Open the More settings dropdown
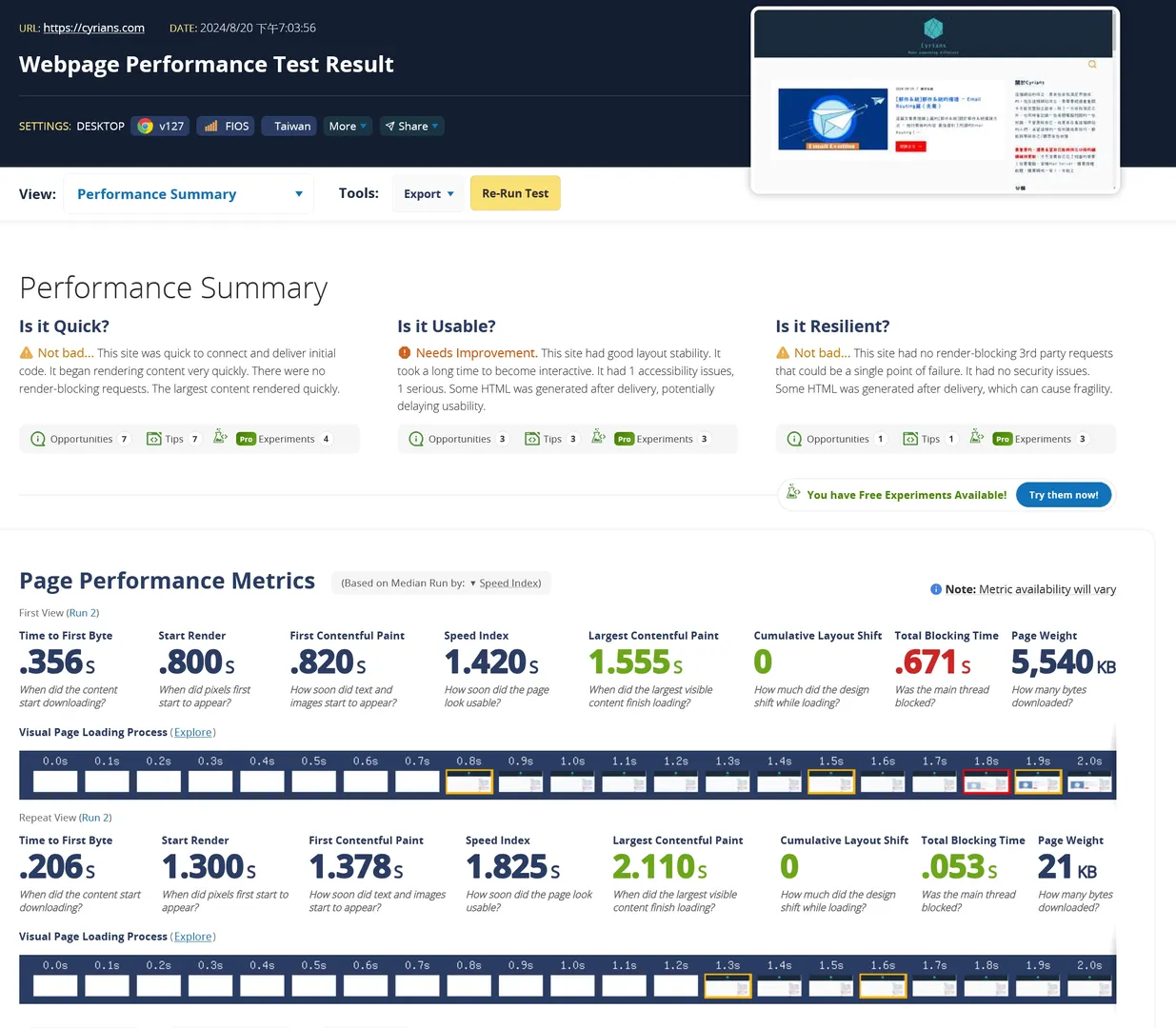This screenshot has height=1028, width=1176. click(x=347, y=125)
